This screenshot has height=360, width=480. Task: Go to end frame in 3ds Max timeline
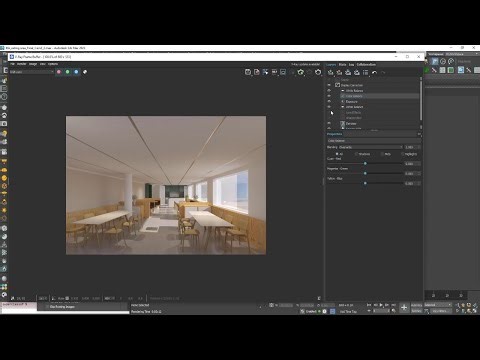coord(393,305)
